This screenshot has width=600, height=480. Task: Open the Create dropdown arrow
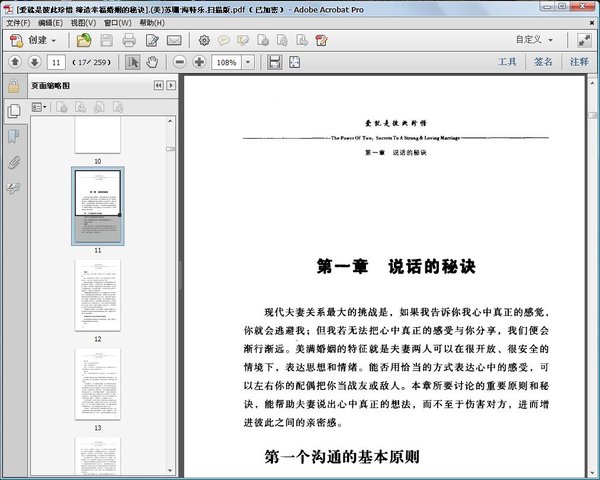point(54,41)
